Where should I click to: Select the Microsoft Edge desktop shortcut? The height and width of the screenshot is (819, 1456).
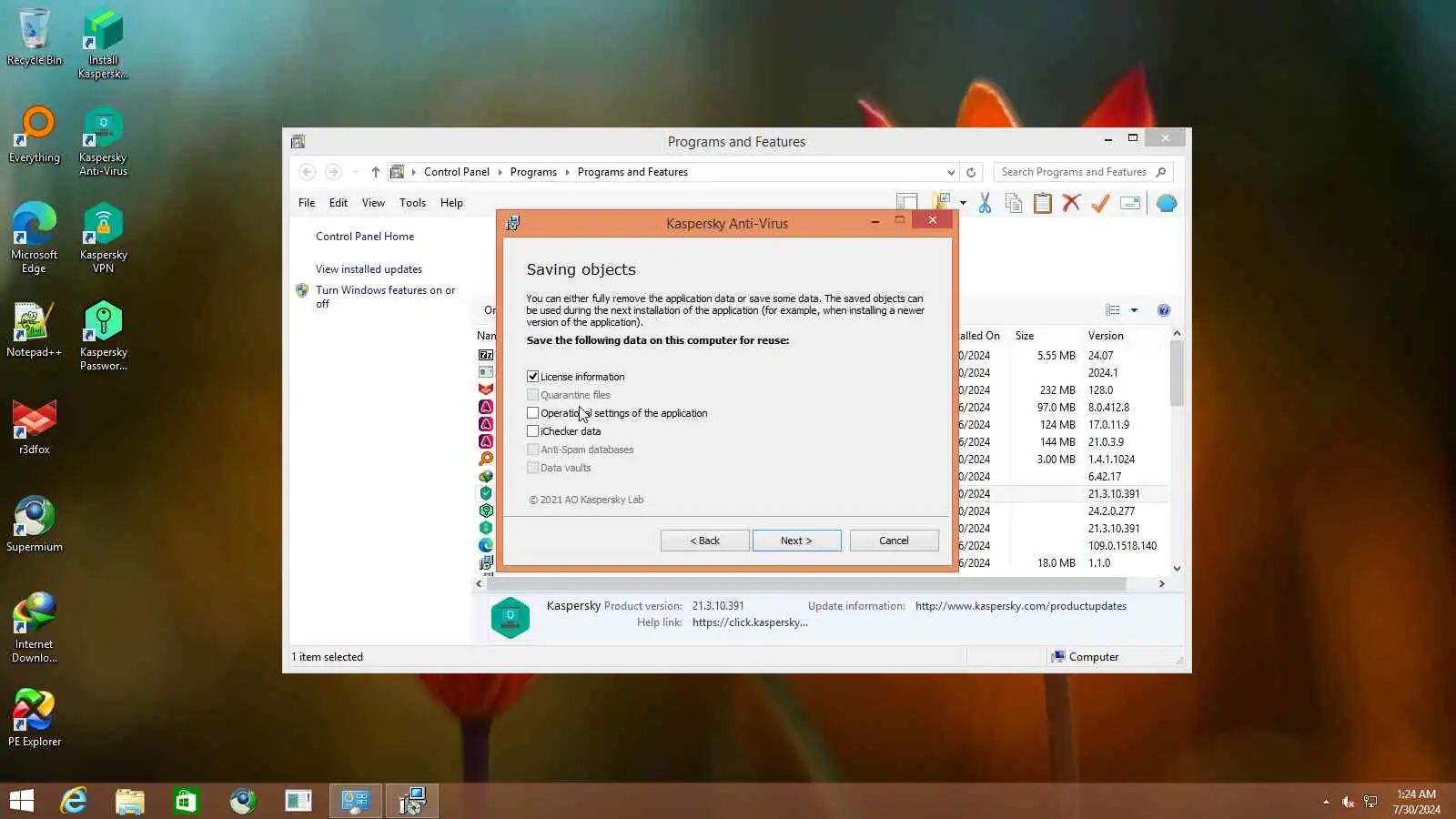pyautogui.click(x=35, y=238)
